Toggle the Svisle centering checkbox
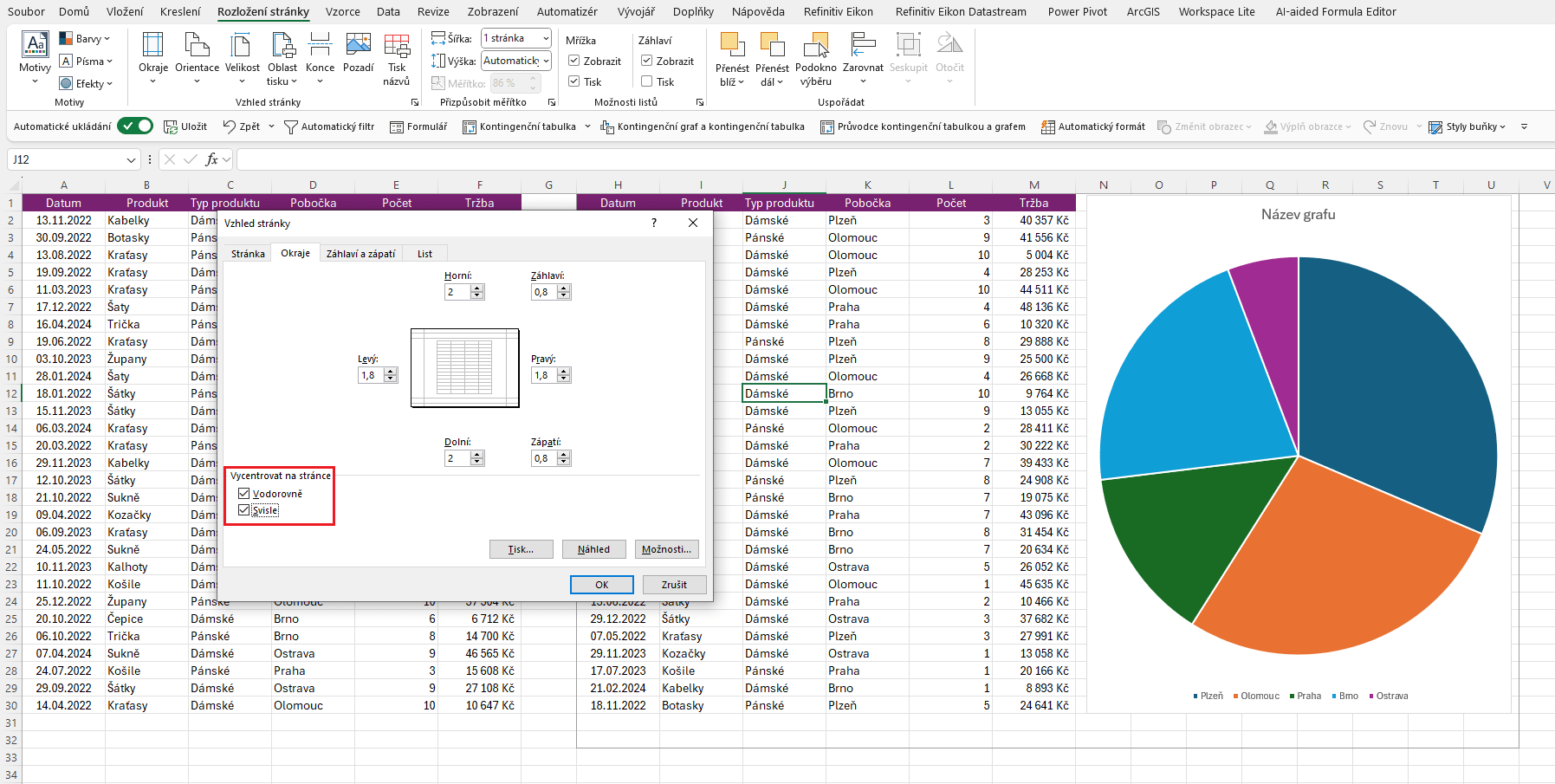This screenshot has height=784, width=1555. (x=243, y=510)
